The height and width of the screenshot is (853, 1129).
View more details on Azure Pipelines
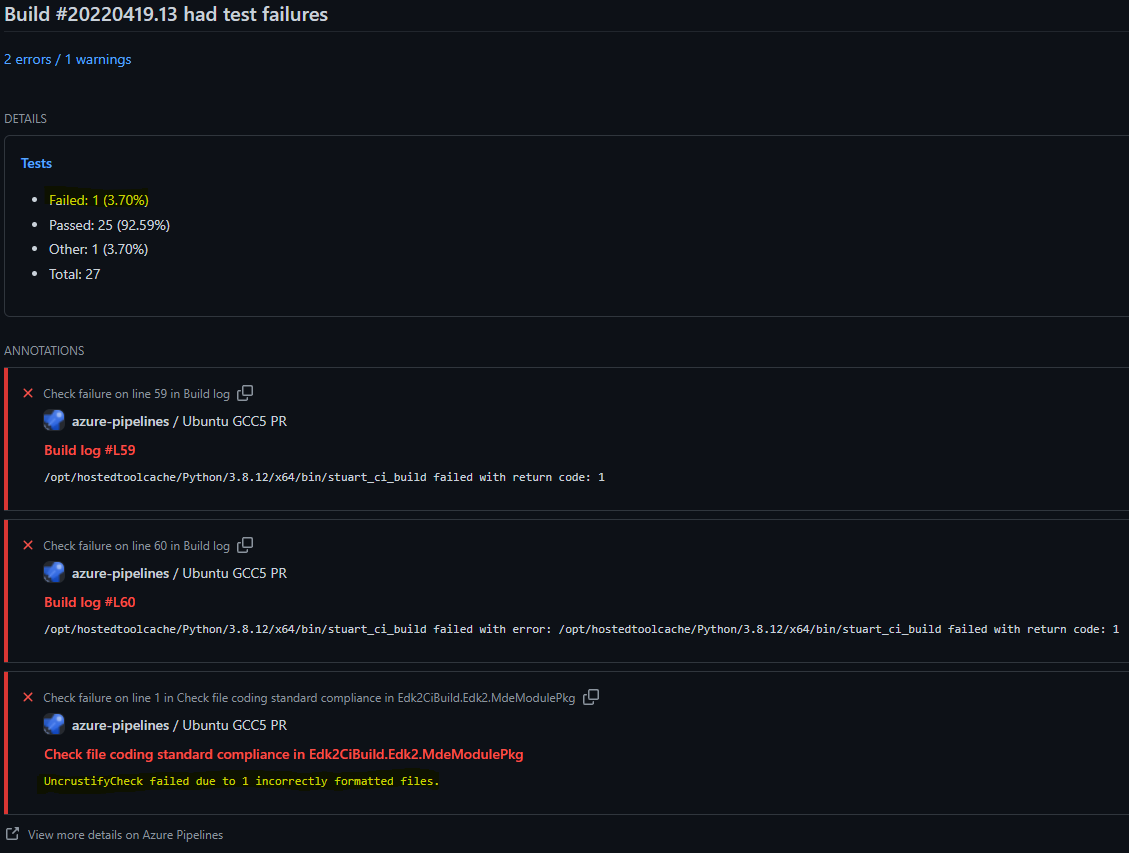tap(125, 834)
